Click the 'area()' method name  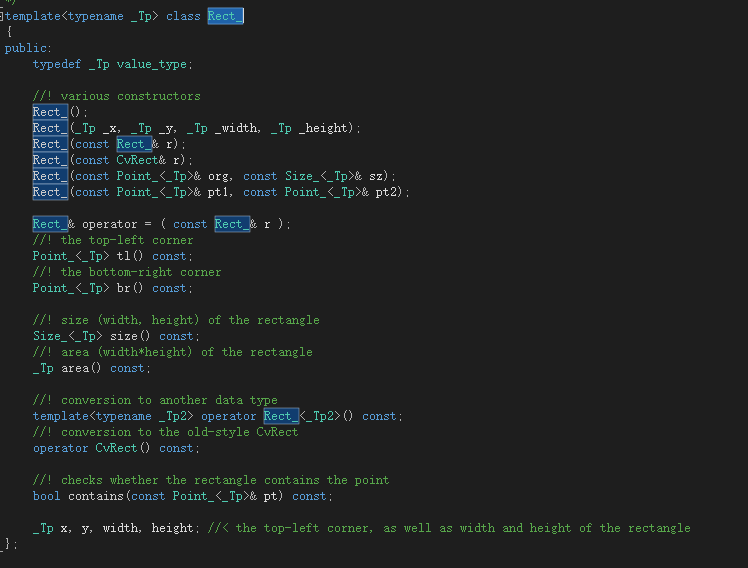coord(81,368)
